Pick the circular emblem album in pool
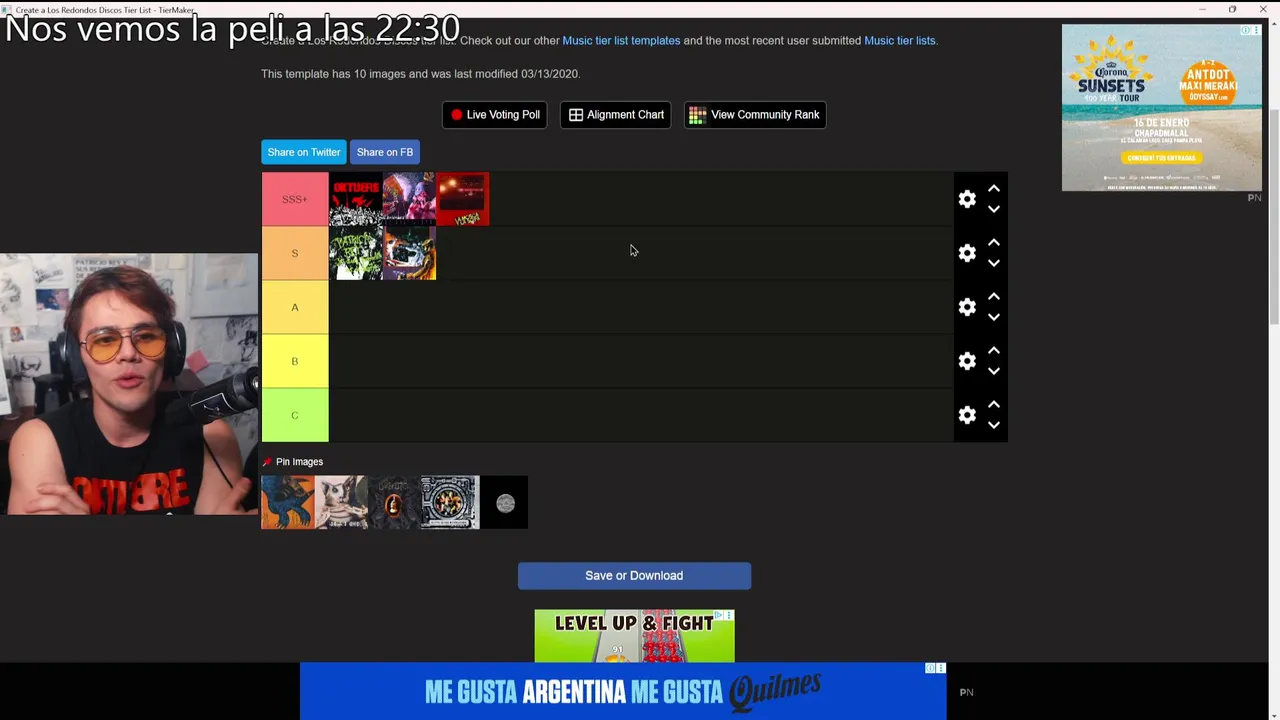This screenshot has height=720, width=1280. 450,502
